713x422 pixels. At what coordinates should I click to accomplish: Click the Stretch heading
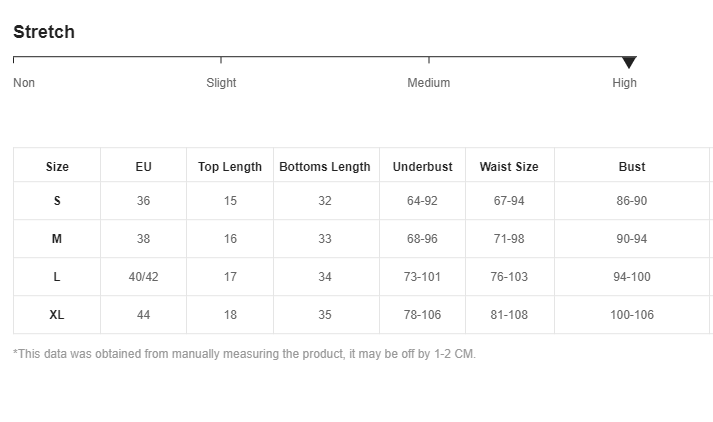(x=44, y=32)
